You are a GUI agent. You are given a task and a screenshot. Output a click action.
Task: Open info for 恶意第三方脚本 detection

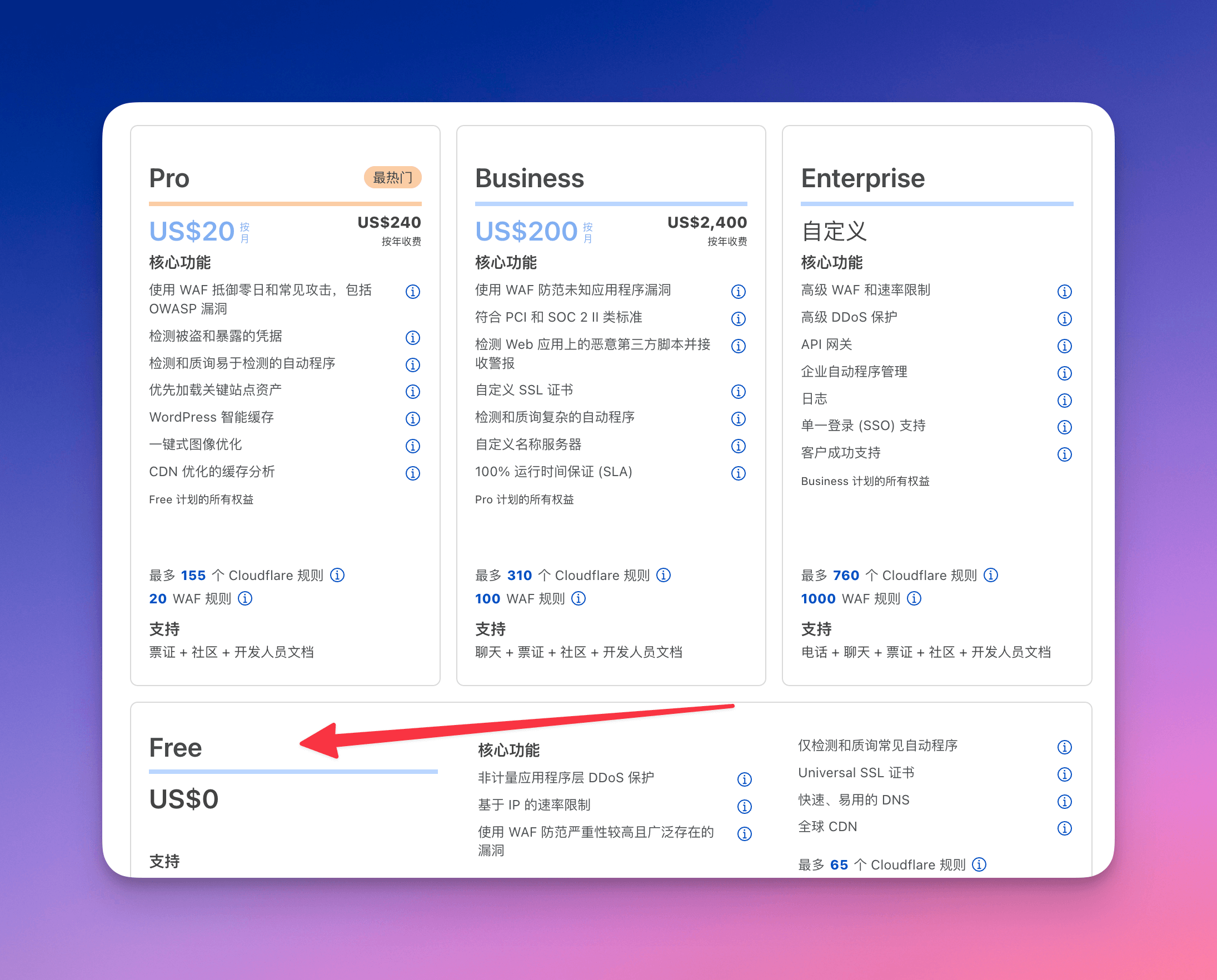tap(738, 346)
